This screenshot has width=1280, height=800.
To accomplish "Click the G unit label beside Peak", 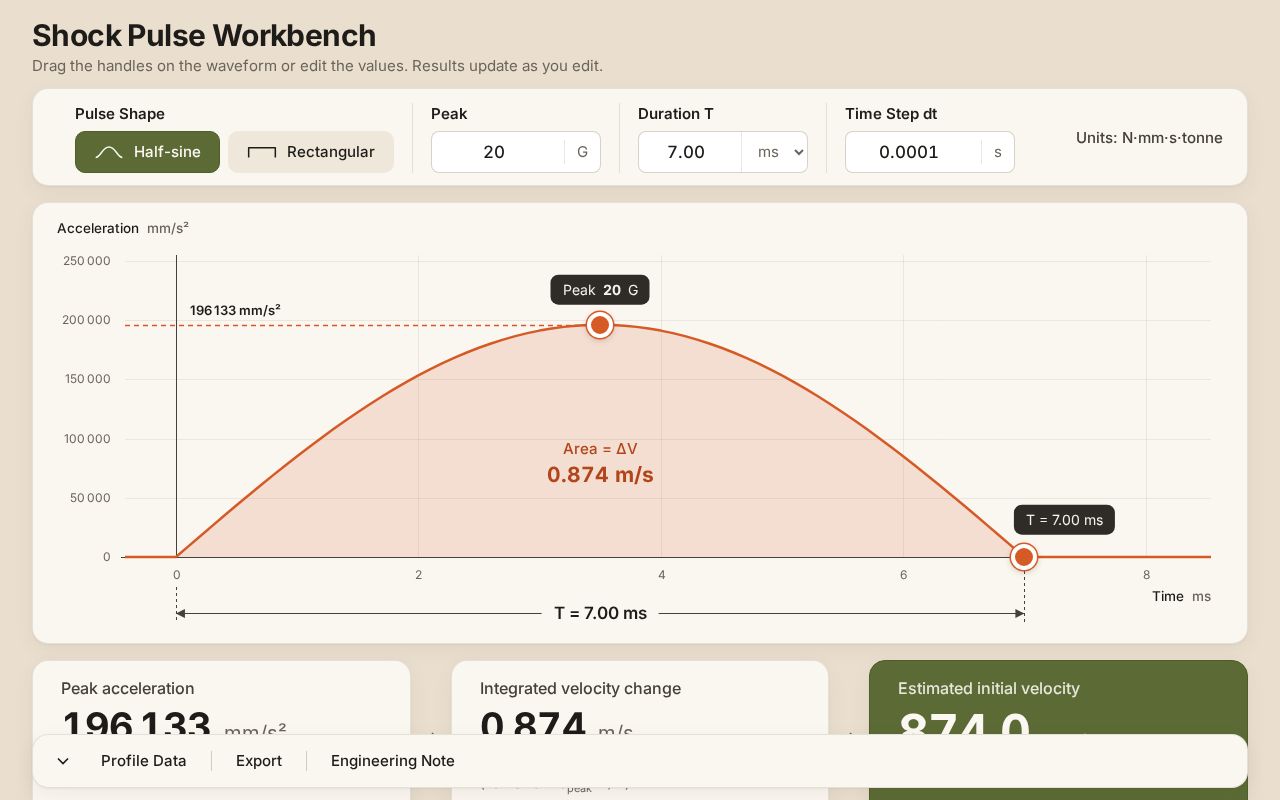I will (582, 152).
